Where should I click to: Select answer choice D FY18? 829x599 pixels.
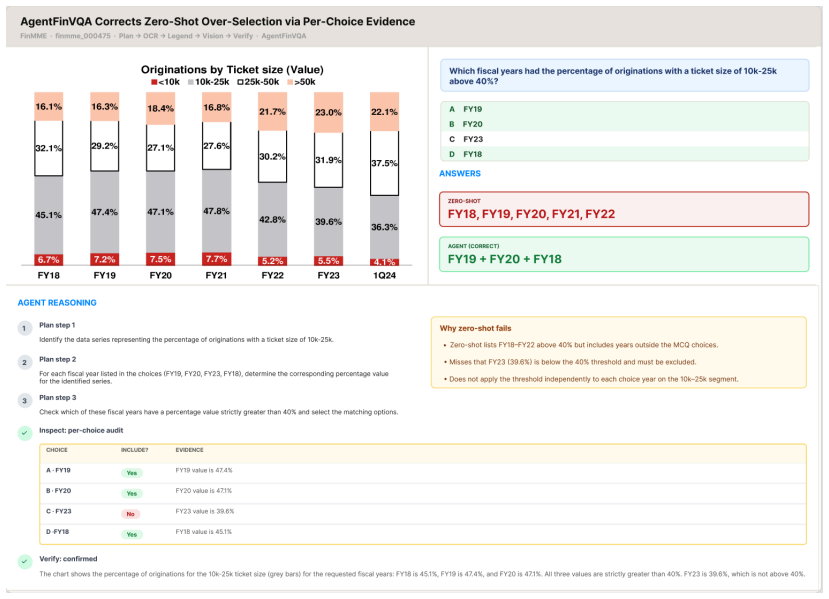624,154
